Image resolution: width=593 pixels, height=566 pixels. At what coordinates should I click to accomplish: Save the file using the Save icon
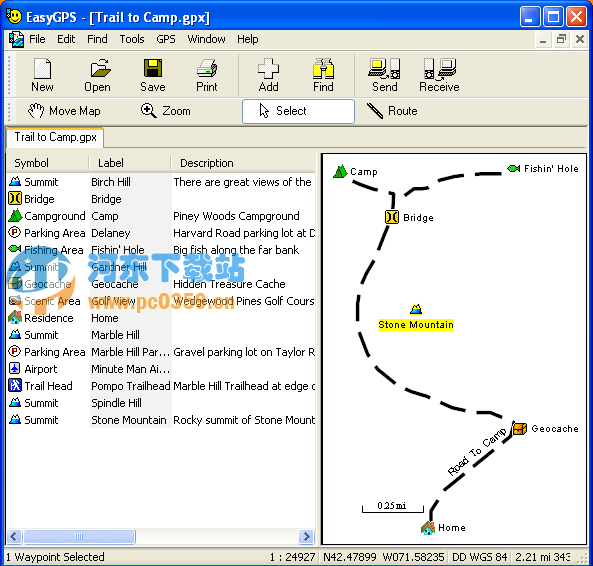coord(153,75)
